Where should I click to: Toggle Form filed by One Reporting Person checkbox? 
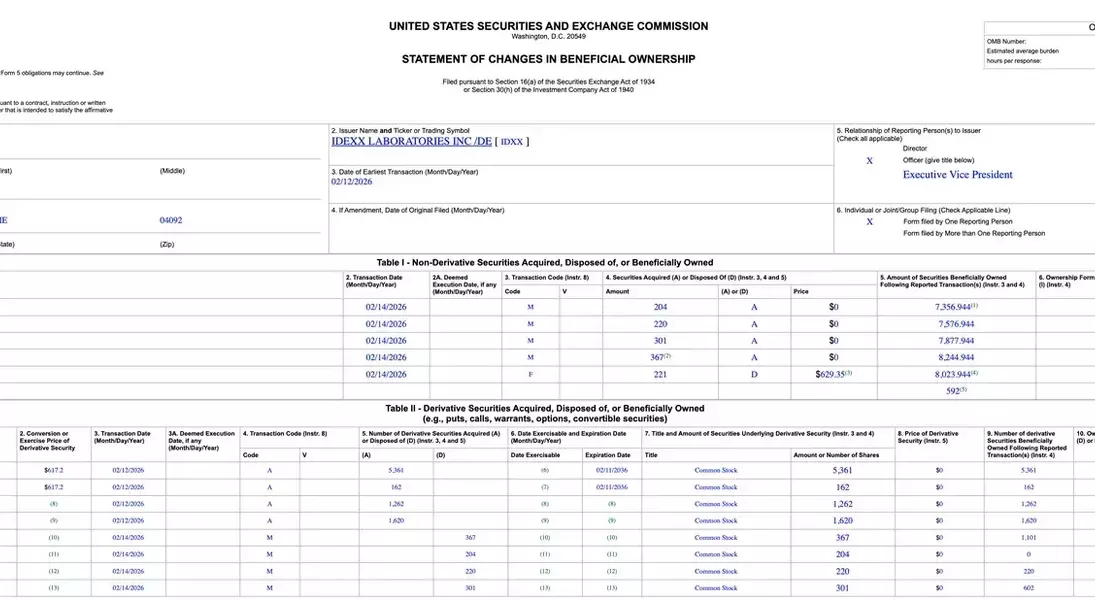click(x=869, y=221)
